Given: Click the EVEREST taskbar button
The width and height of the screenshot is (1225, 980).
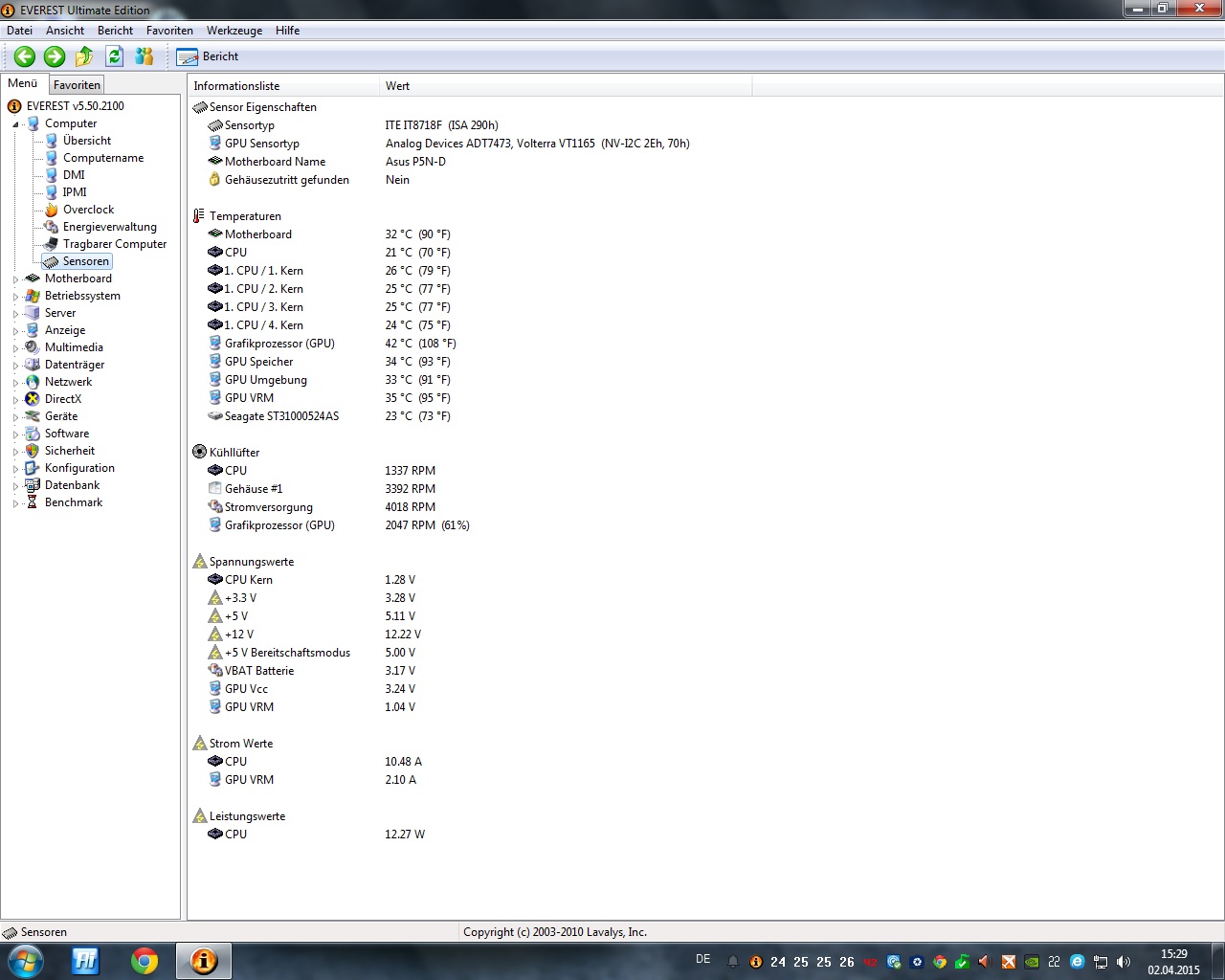Looking at the screenshot, I should point(203,961).
